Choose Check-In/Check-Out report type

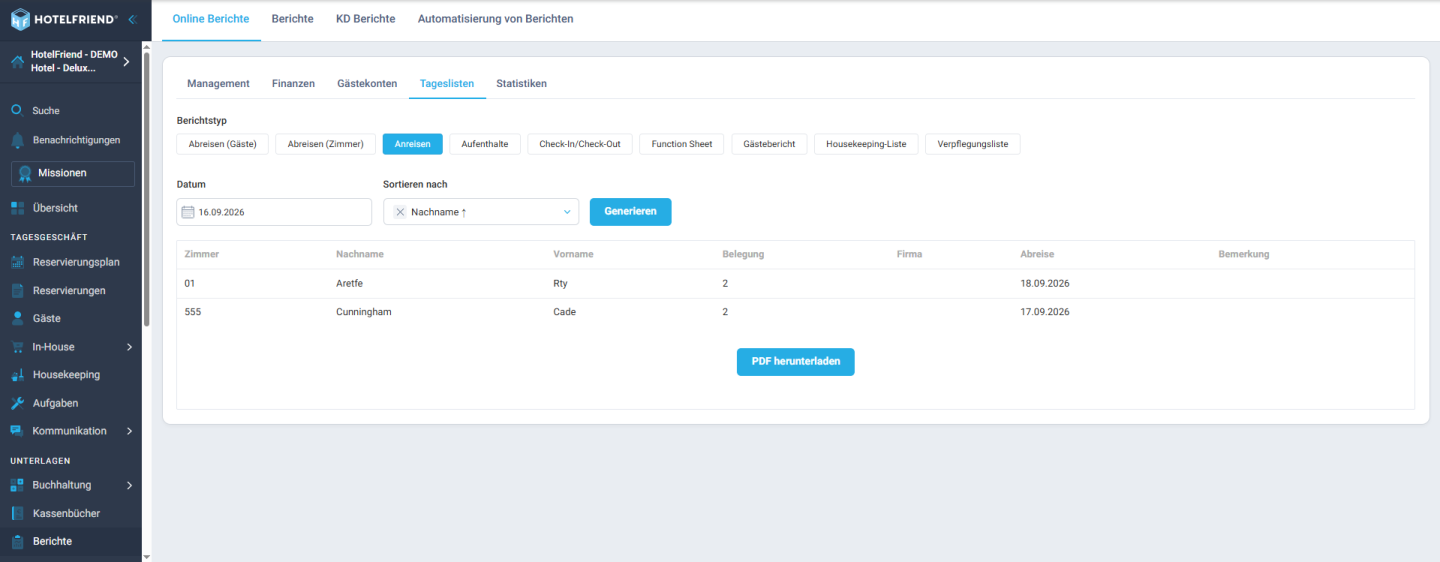580,144
